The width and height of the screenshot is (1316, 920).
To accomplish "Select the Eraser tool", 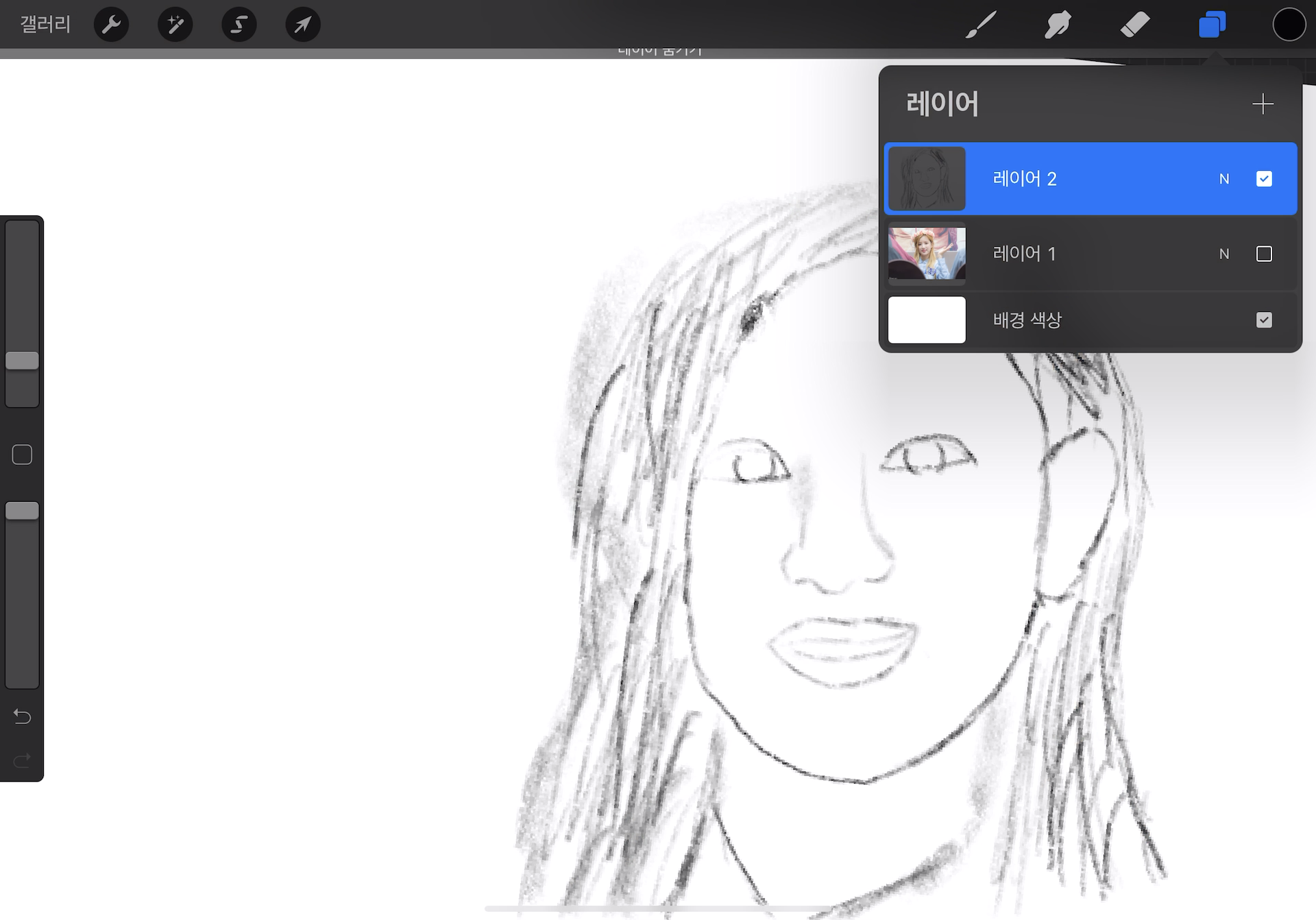I will [1134, 25].
